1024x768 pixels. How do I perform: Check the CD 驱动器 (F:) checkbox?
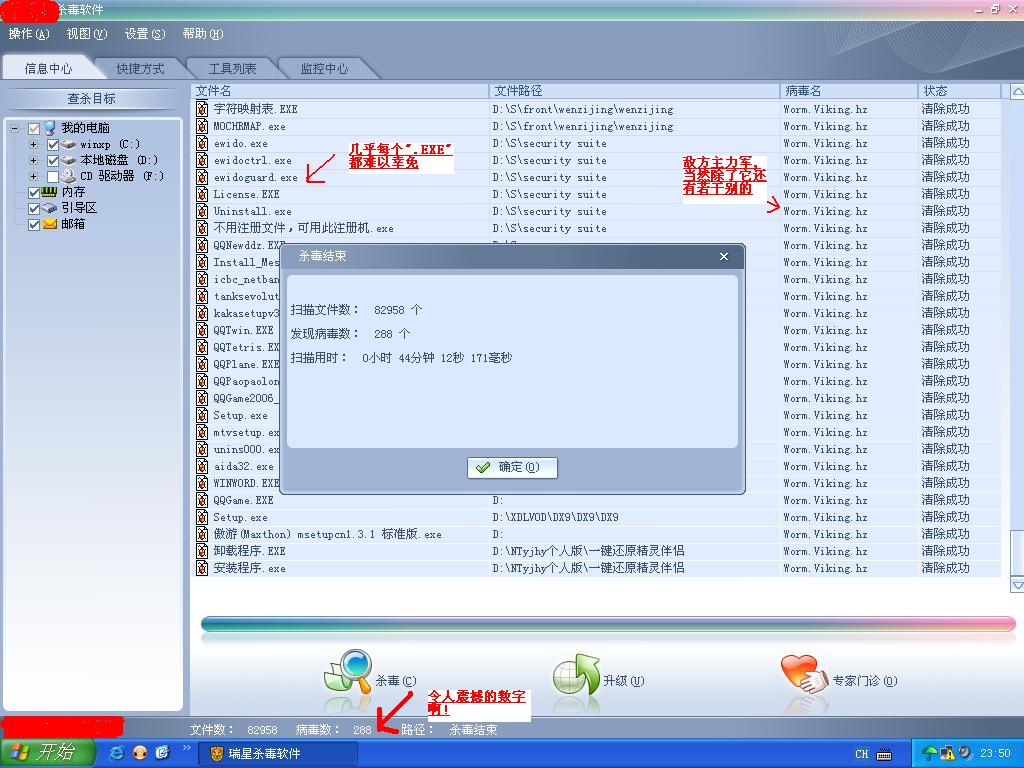click(x=54, y=176)
